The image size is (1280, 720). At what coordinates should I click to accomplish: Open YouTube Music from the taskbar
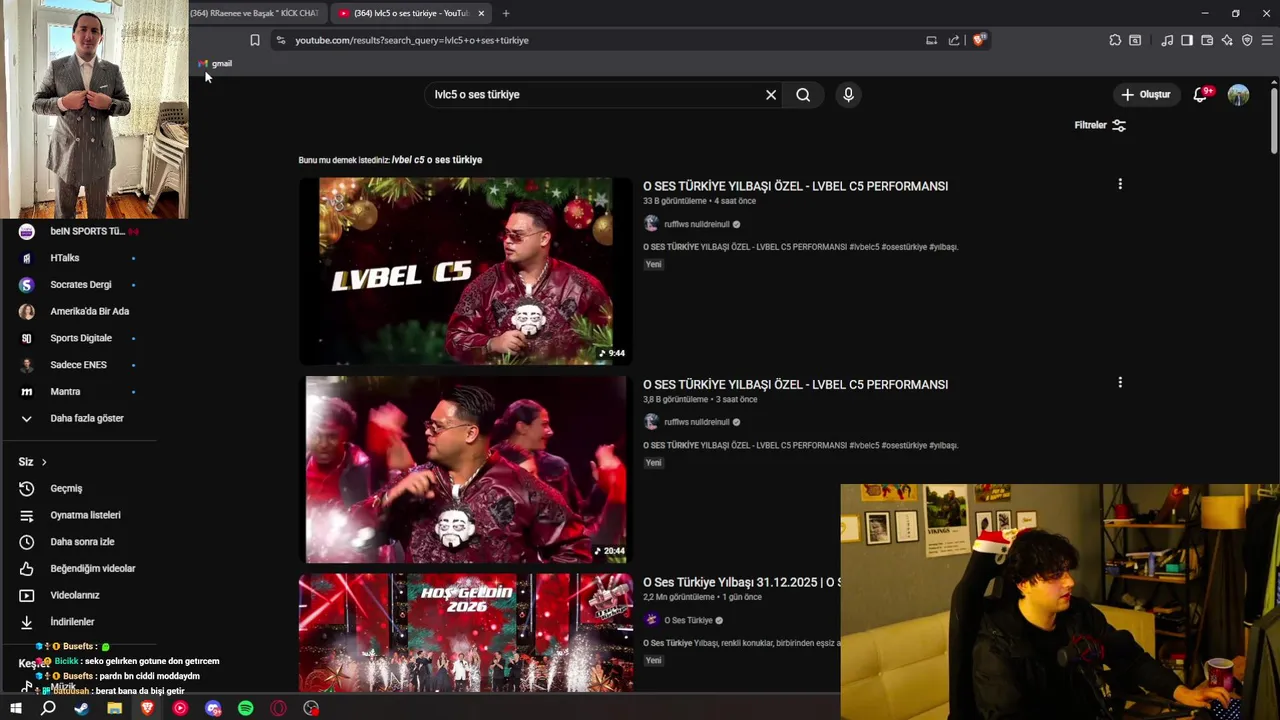pyautogui.click(x=180, y=708)
